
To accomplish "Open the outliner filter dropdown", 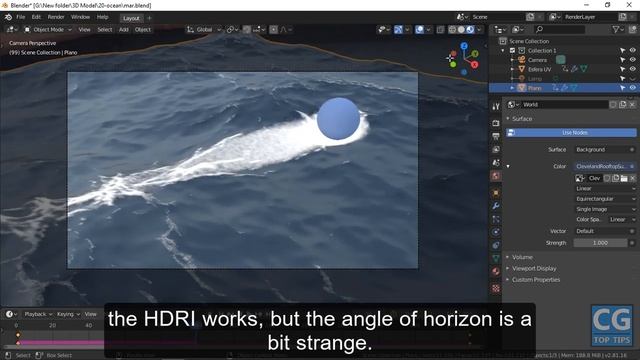I will click(618, 29).
